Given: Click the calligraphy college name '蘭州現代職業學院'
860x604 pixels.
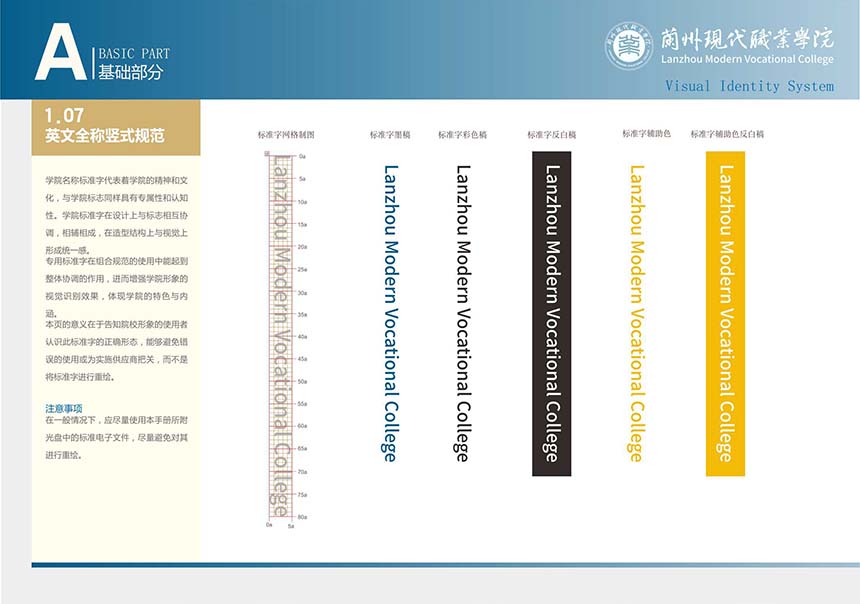Looking at the screenshot, I should (746, 38).
